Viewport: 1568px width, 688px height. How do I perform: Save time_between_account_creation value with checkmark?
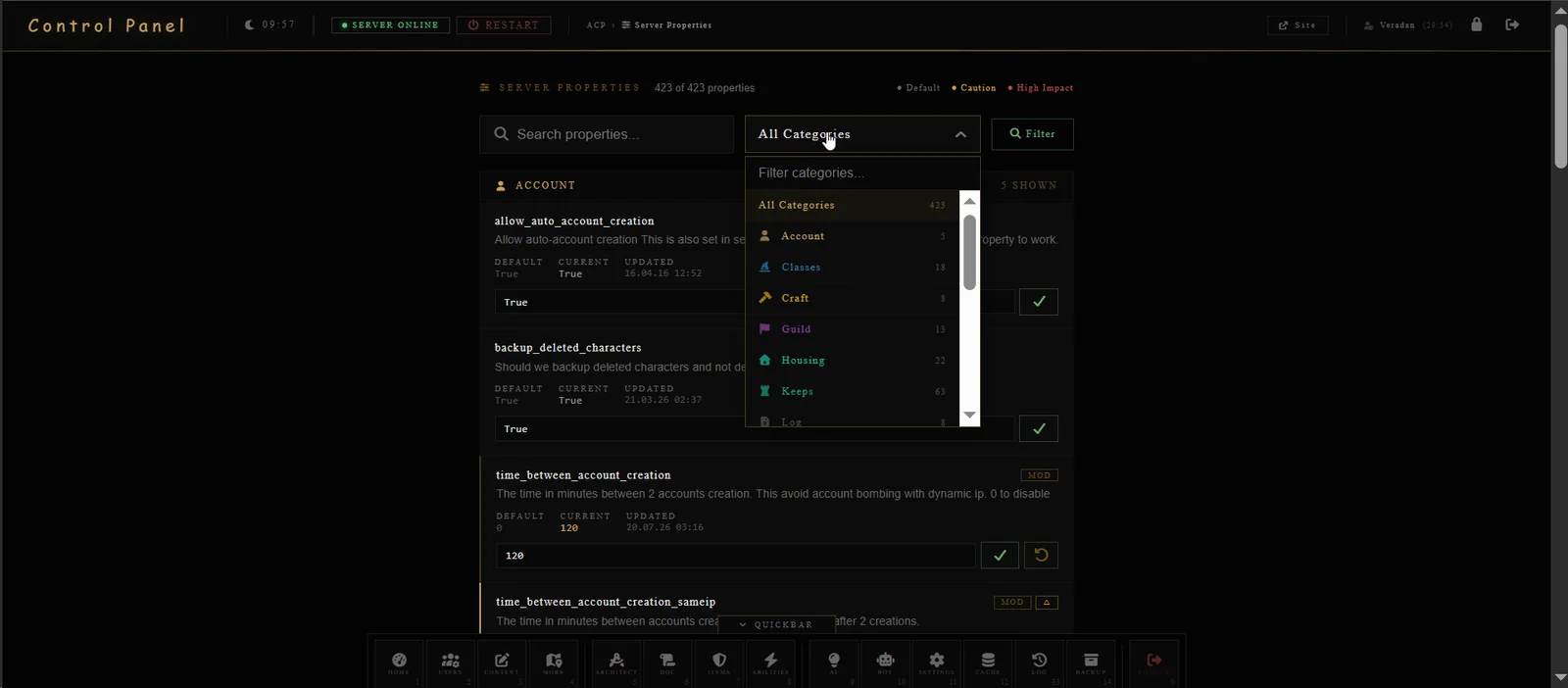(1000, 555)
